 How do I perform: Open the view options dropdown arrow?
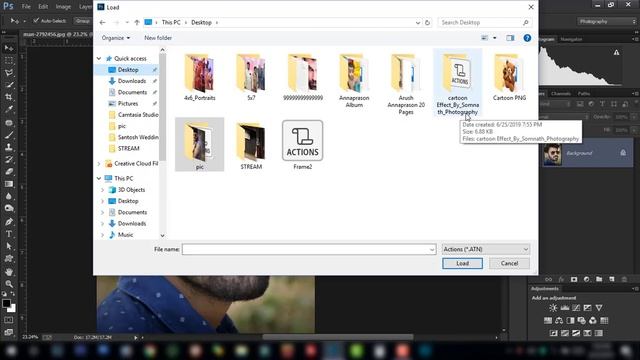494,38
